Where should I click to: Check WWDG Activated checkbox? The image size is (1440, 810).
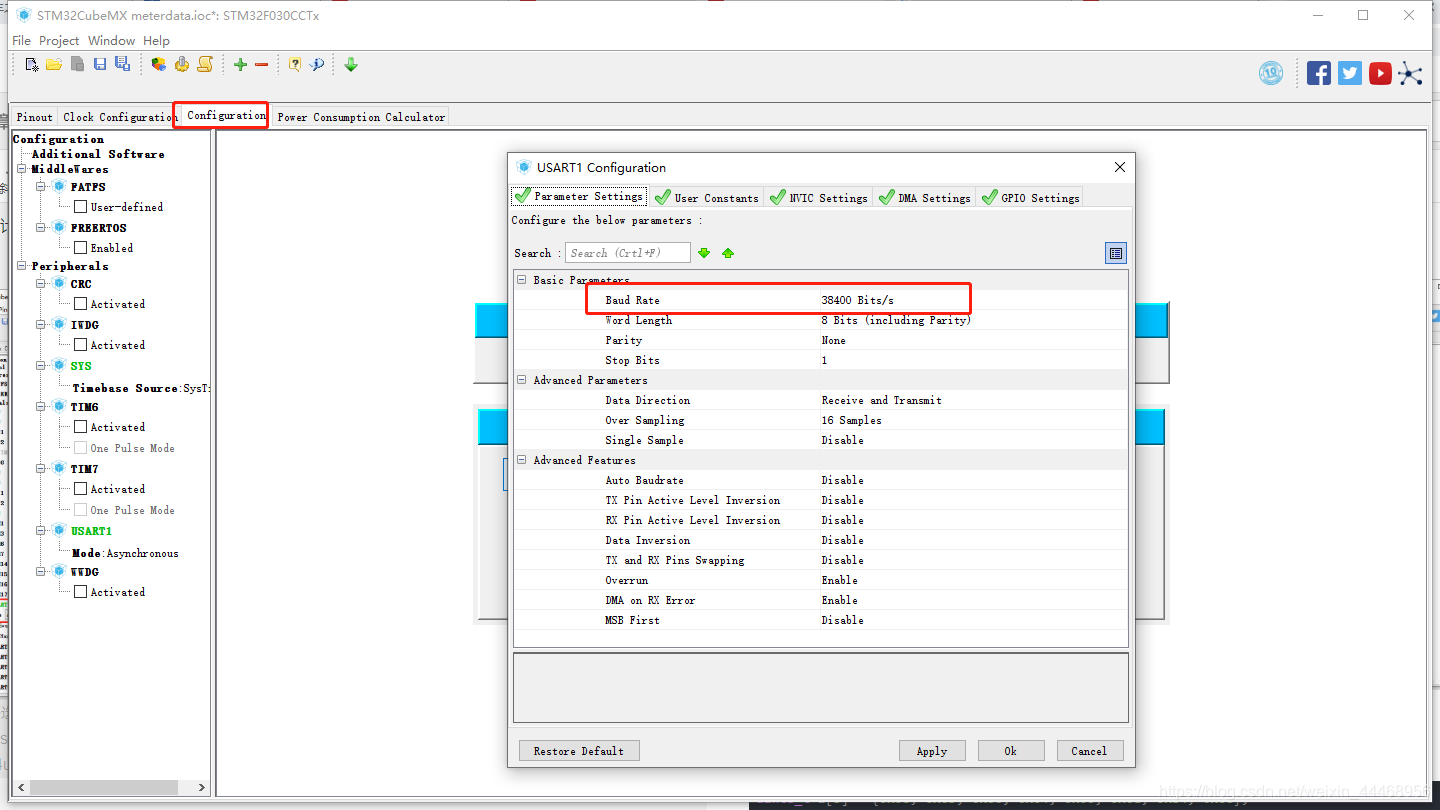click(x=81, y=592)
